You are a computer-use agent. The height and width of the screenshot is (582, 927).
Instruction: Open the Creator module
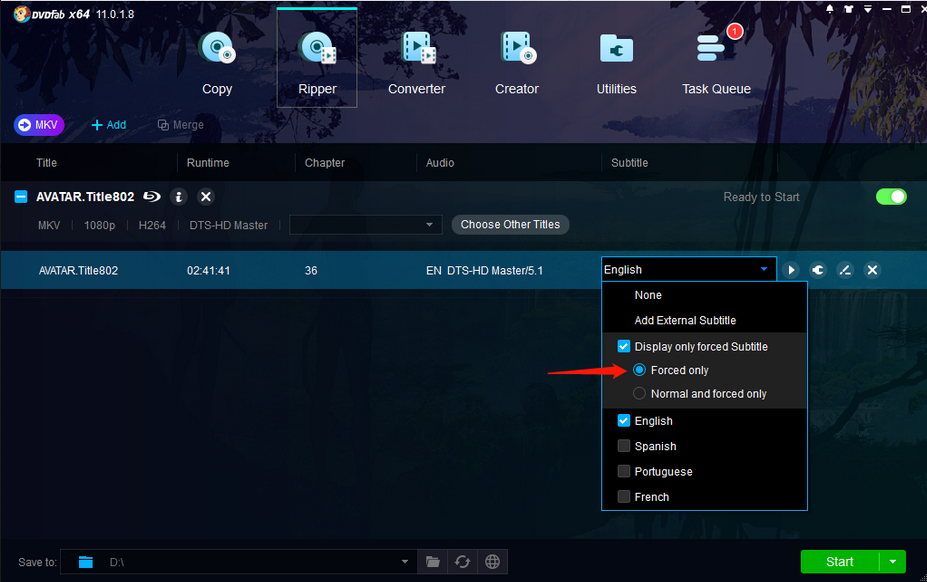tap(517, 62)
